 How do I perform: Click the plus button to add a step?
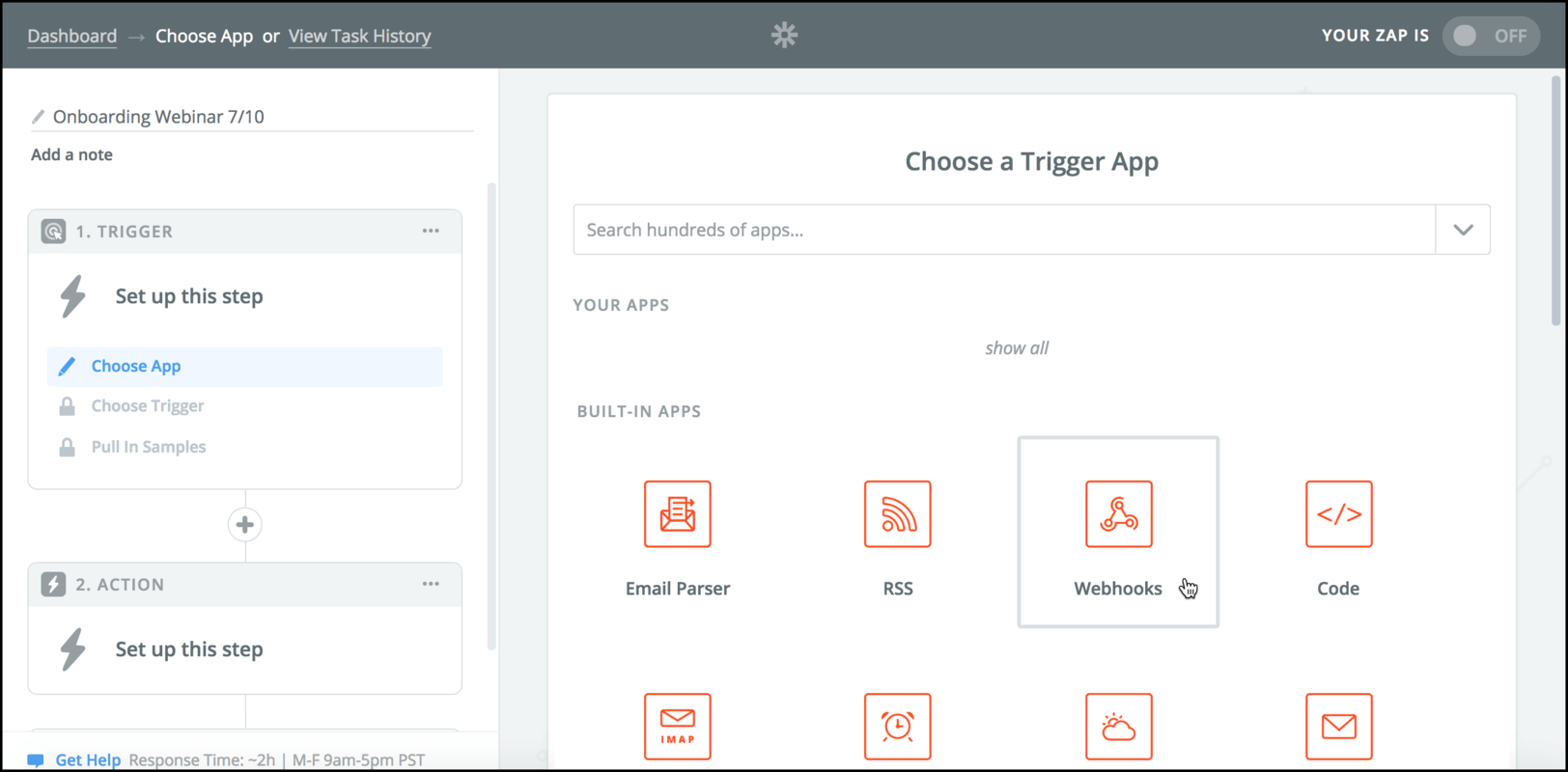pos(245,525)
